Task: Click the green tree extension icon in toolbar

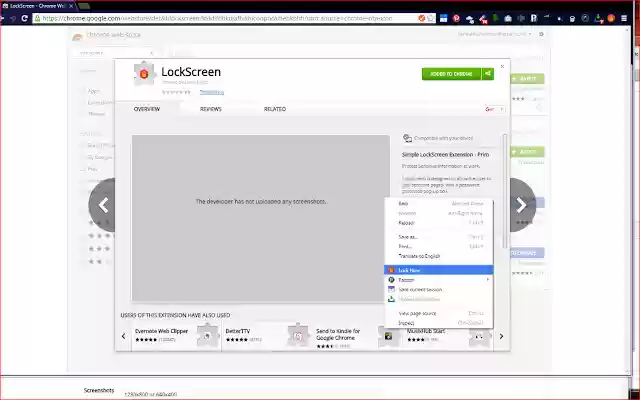Action: [x=496, y=18]
